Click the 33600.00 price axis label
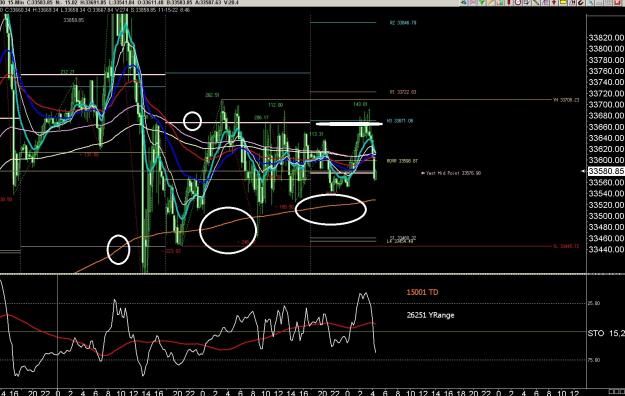This screenshot has width=625, height=396. (606, 160)
